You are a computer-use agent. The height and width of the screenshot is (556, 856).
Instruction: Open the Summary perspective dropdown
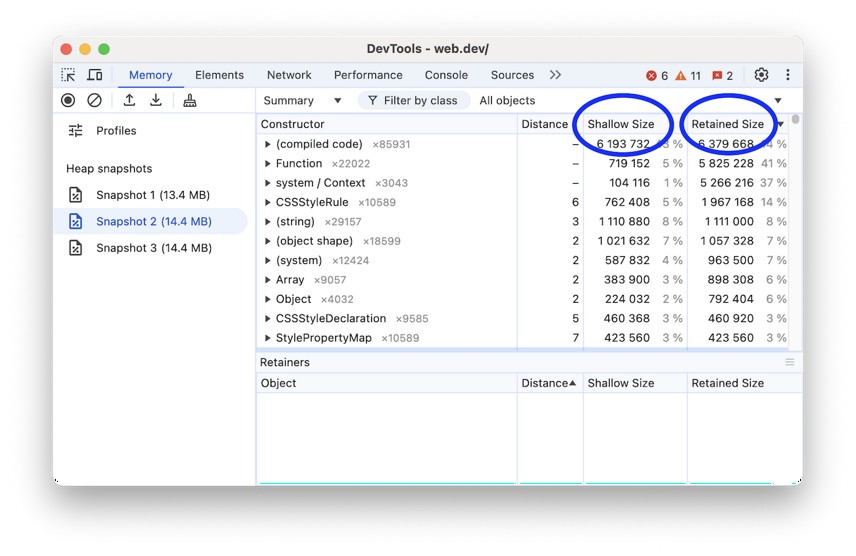tap(302, 100)
